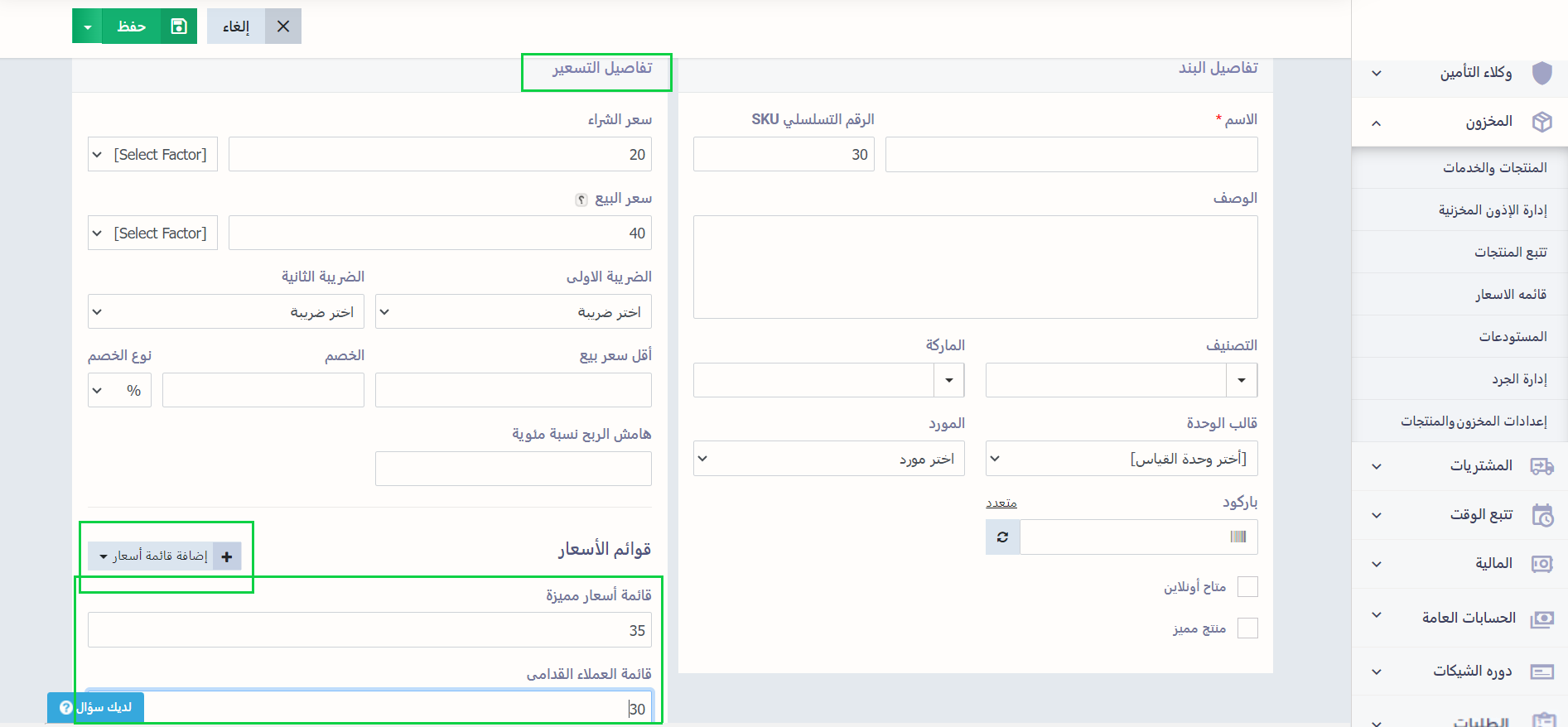
Task: Click the purchases truck icon in sidebar
Action: 1541,466
